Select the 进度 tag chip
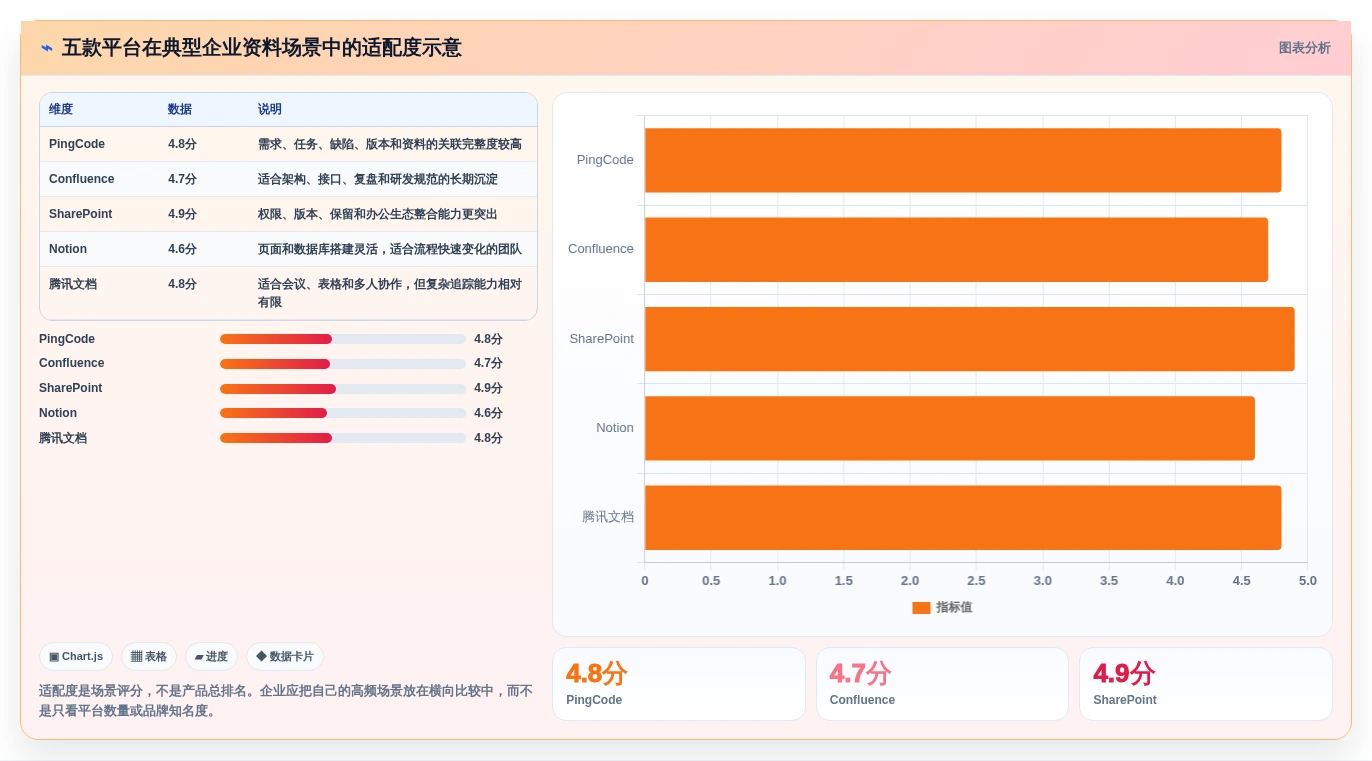The width and height of the screenshot is (1372, 761). click(x=211, y=657)
